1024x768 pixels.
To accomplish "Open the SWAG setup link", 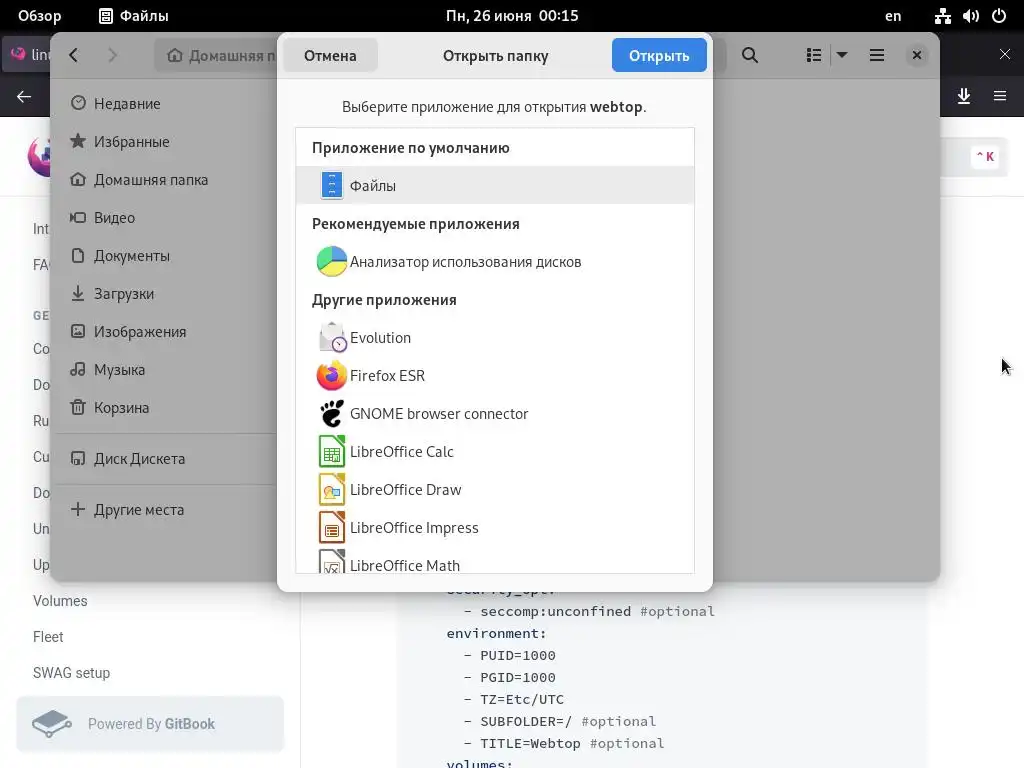I will [71, 673].
